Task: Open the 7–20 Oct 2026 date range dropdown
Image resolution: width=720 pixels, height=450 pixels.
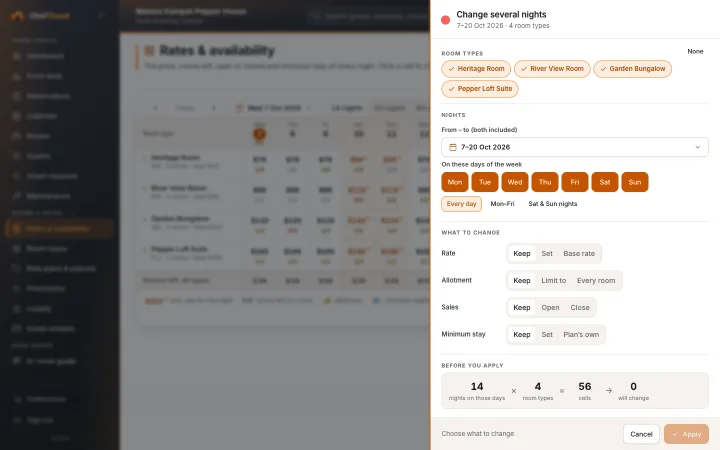Action: point(574,147)
